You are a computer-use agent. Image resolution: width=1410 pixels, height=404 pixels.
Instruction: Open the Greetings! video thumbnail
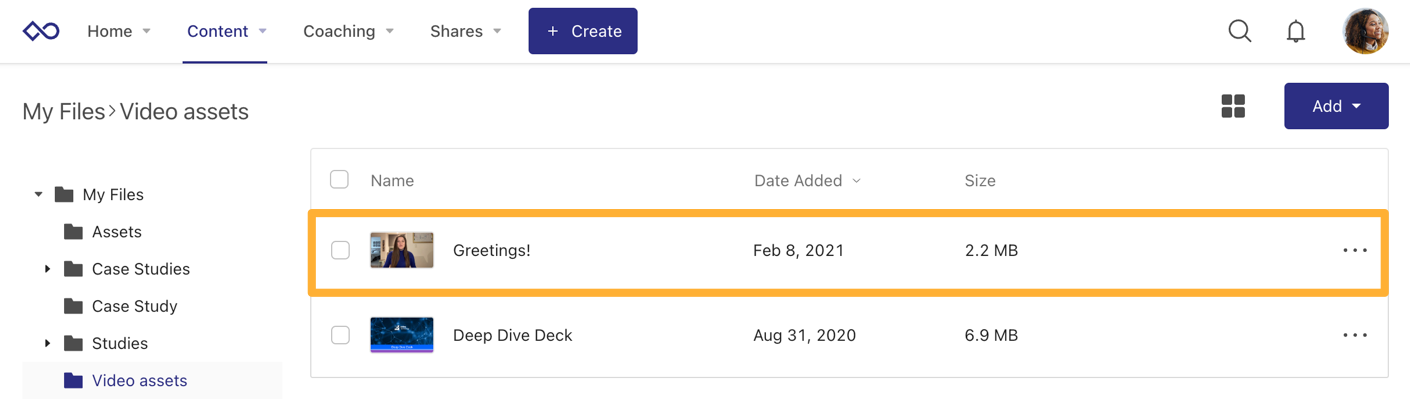402,250
